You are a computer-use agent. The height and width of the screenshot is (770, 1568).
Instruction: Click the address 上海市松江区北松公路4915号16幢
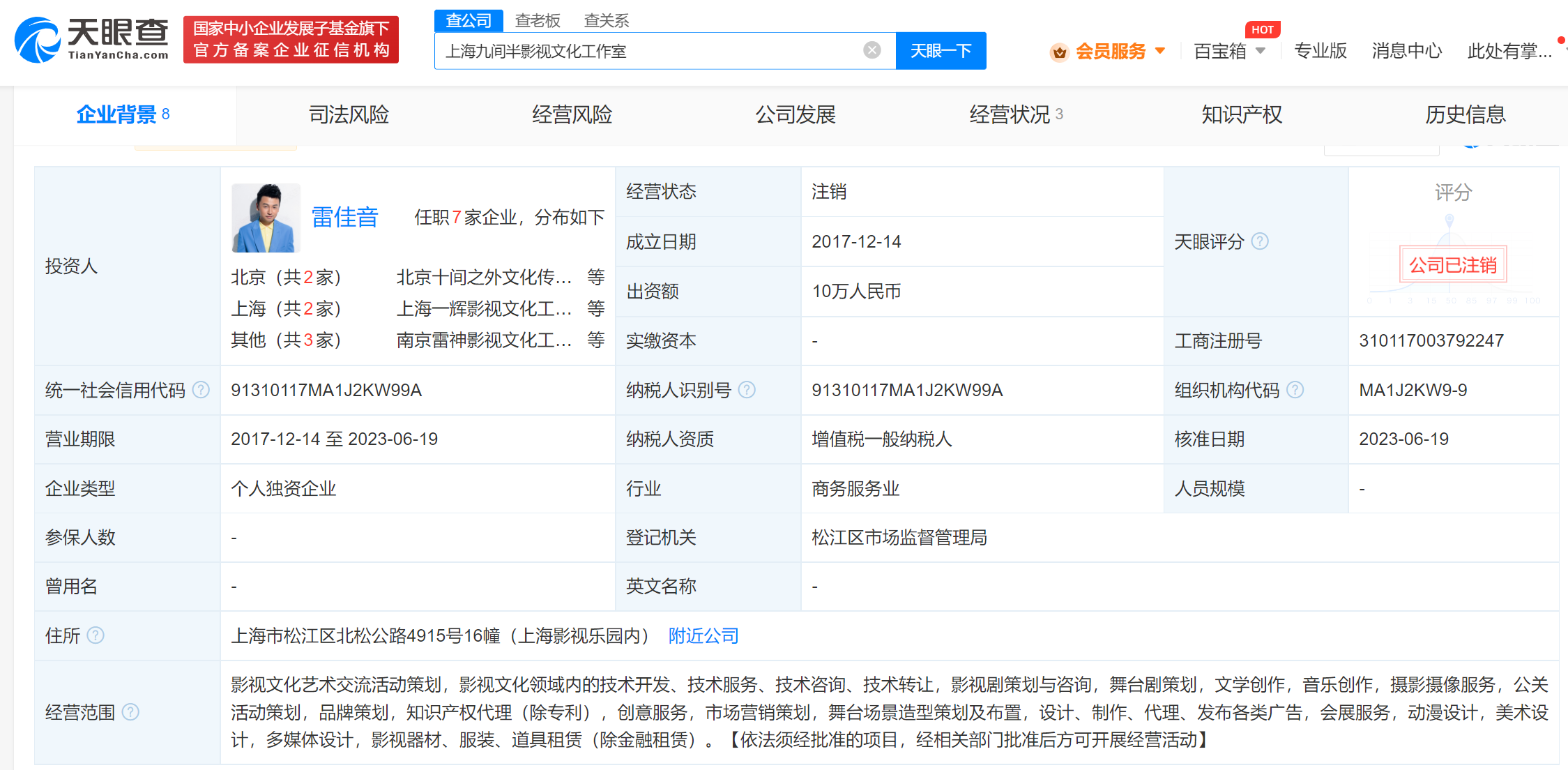[x=366, y=635]
